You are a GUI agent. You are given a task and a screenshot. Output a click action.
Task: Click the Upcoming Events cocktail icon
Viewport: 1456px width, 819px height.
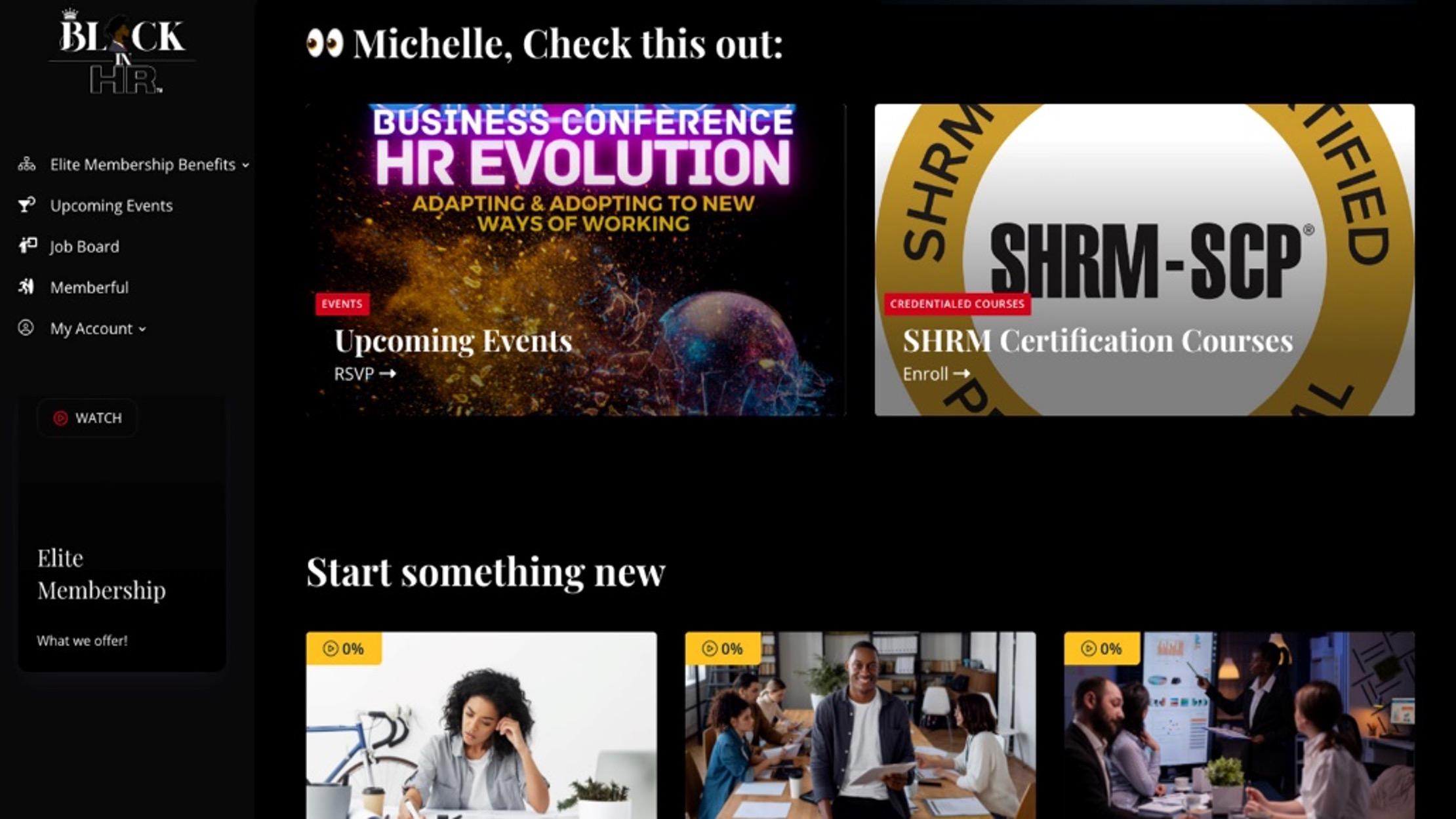(26, 205)
